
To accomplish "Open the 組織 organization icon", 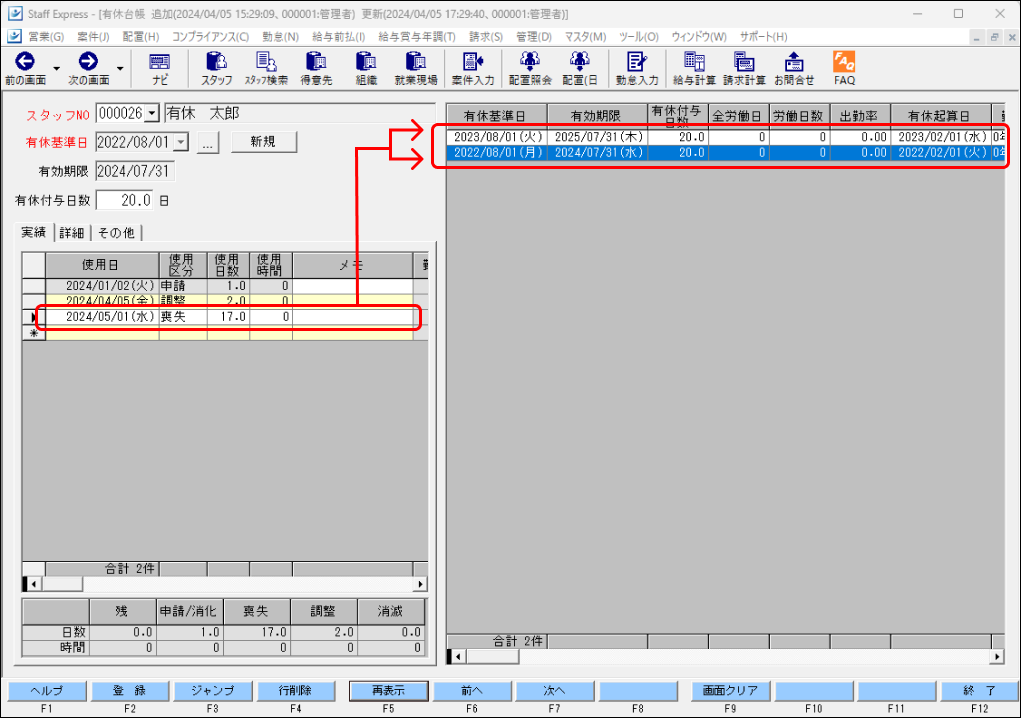I will pyautogui.click(x=366, y=62).
